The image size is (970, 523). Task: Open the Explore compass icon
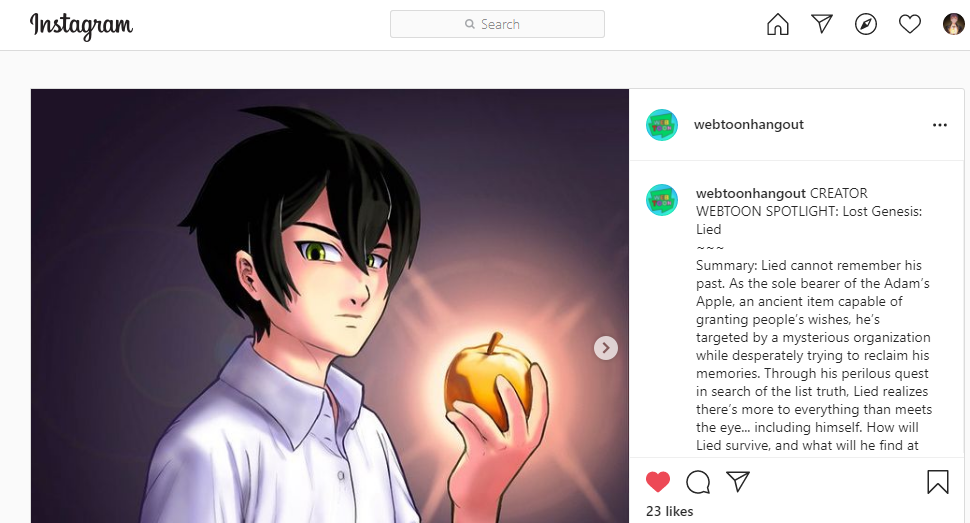pyautogui.click(x=865, y=24)
